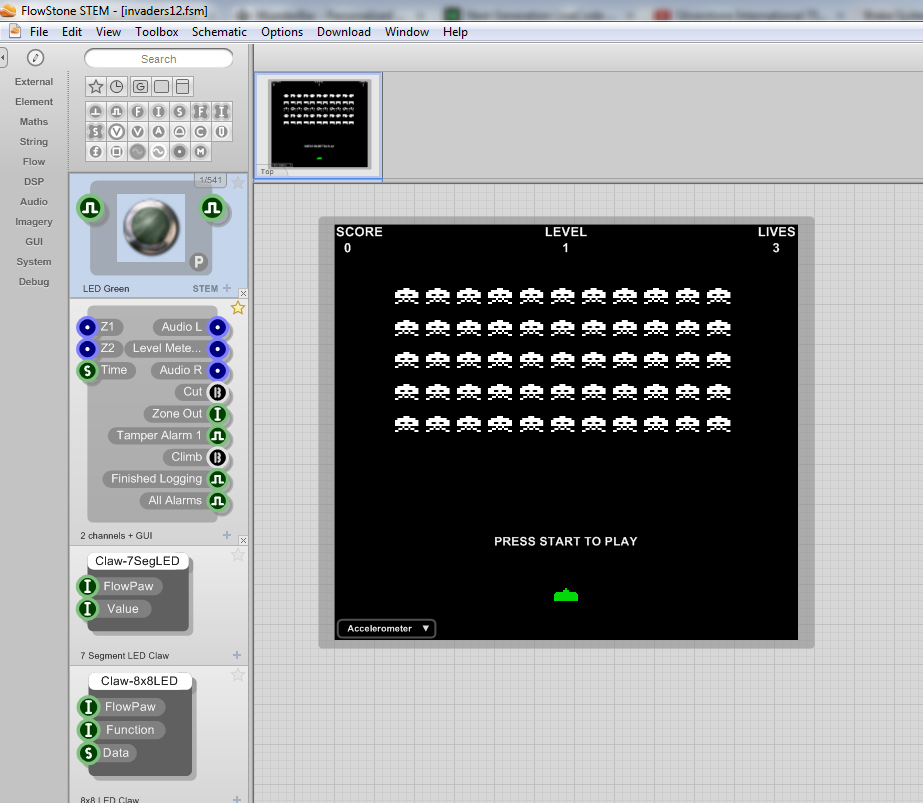Open the Help menu
923x803 pixels.
(x=456, y=32)
